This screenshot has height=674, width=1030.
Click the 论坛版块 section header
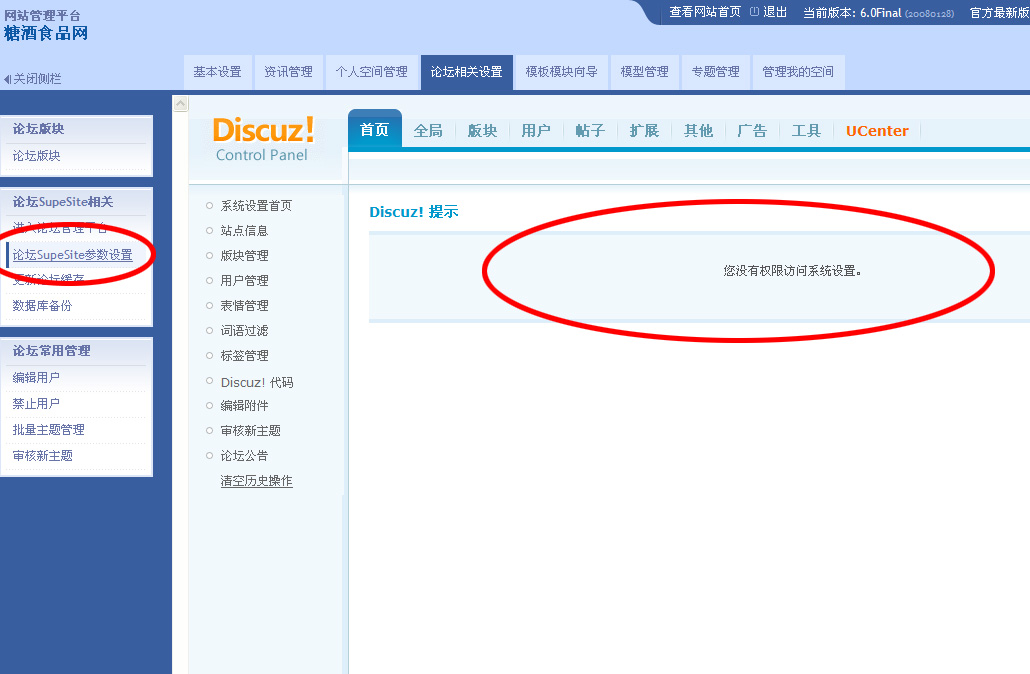tap(38, 129)
